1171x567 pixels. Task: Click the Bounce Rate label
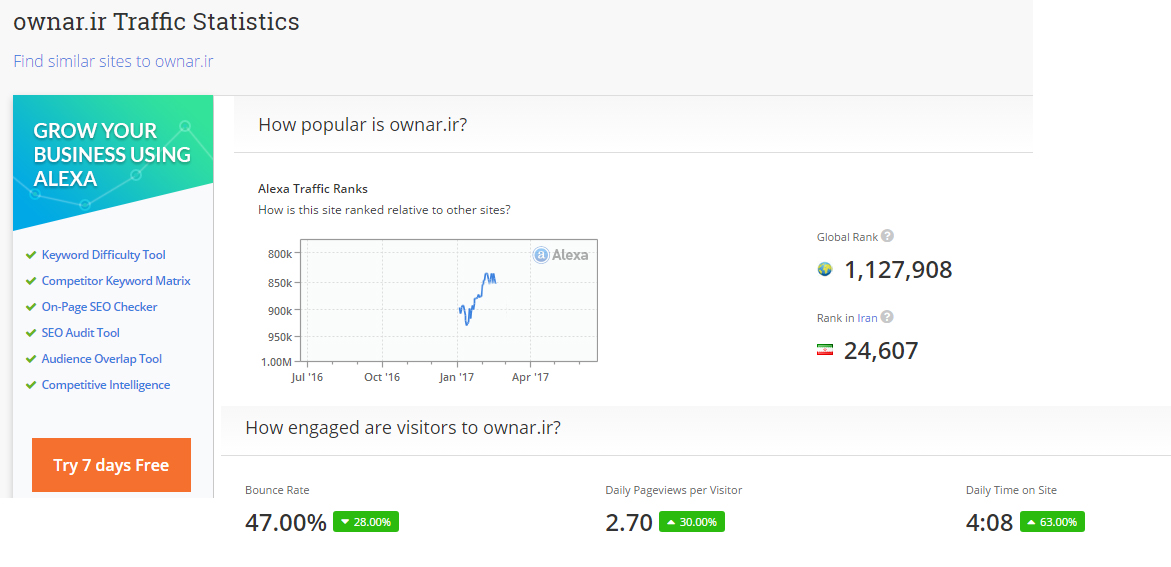277,490
